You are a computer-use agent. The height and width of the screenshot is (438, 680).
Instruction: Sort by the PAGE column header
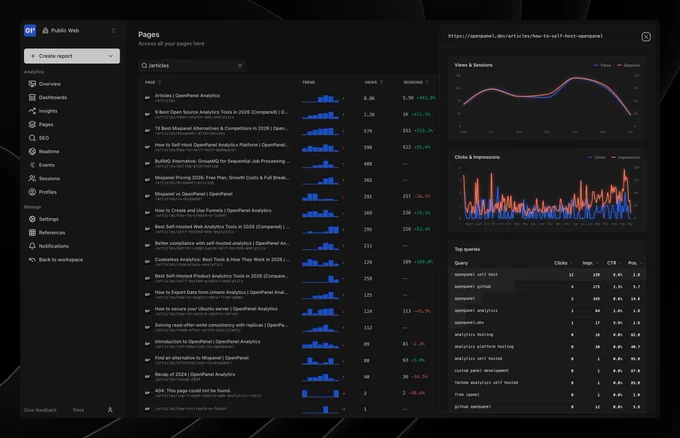coord(153,82)
